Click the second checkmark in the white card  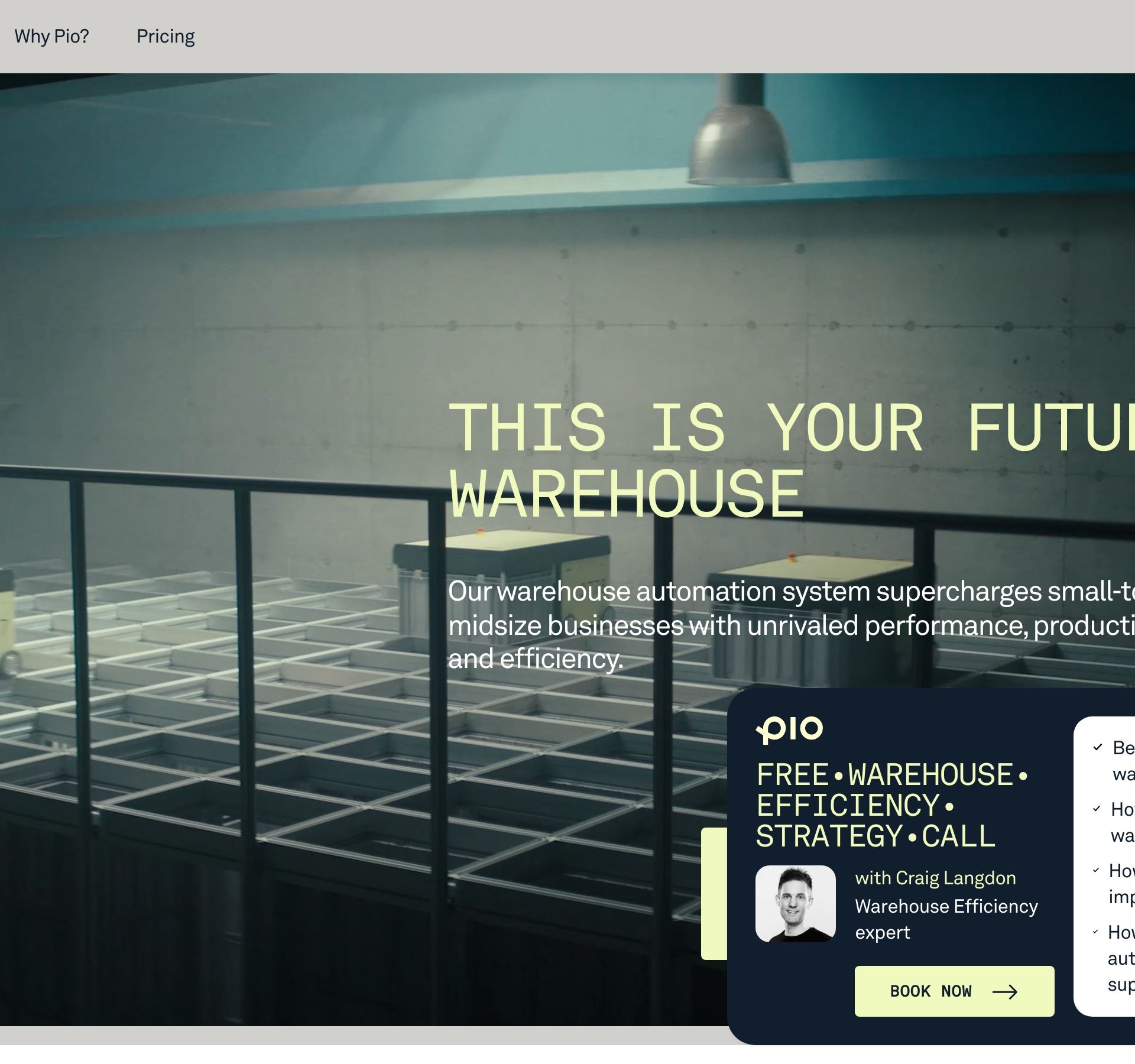click(1097, 809)
